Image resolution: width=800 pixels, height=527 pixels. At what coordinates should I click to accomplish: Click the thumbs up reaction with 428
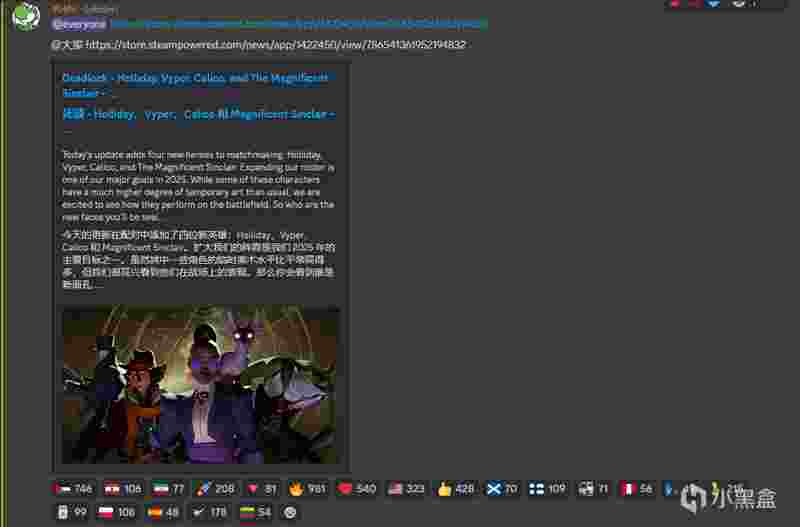click(x=455, y=489)
